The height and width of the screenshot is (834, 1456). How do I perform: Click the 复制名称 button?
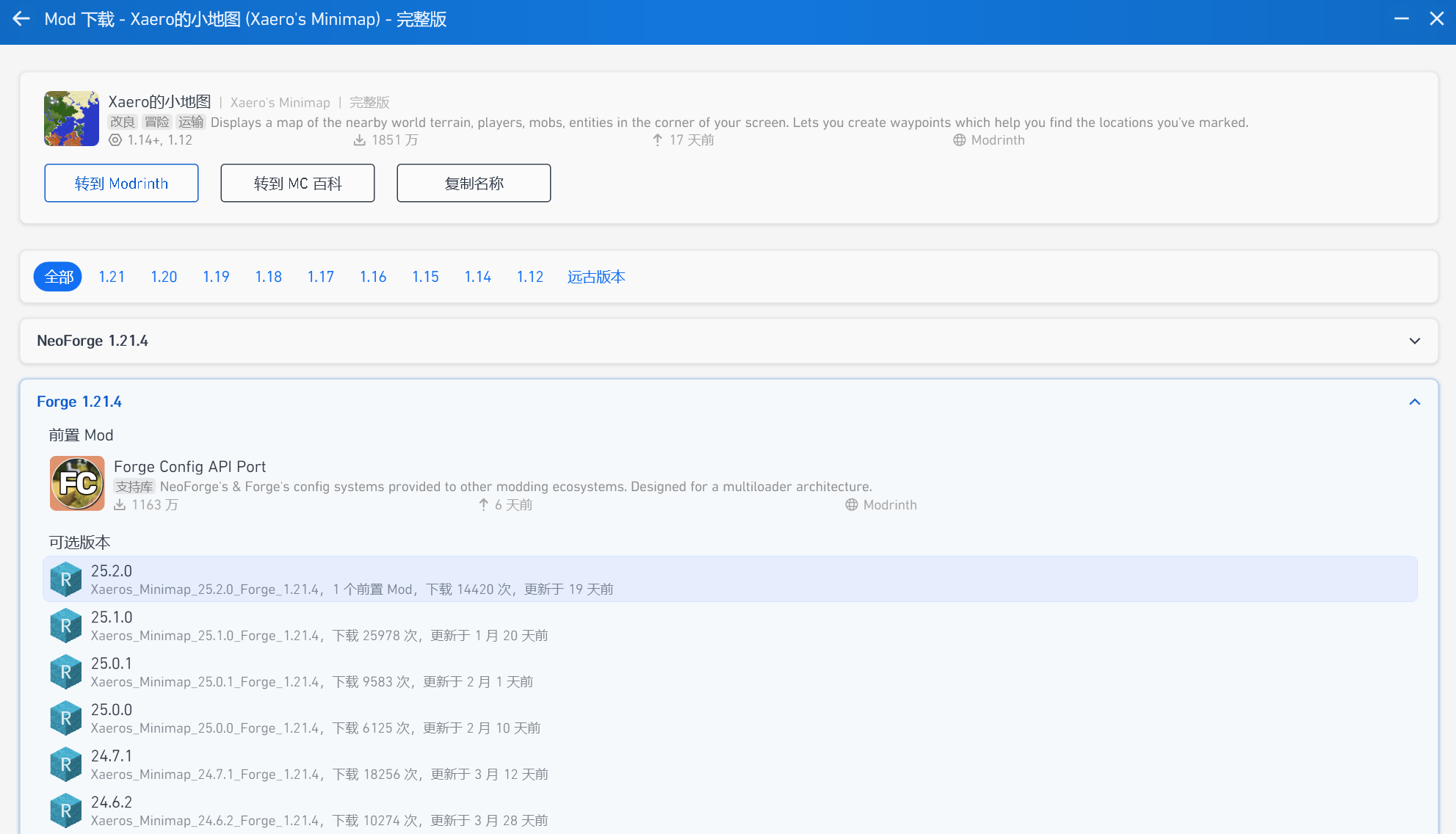(x=474, y=183)
